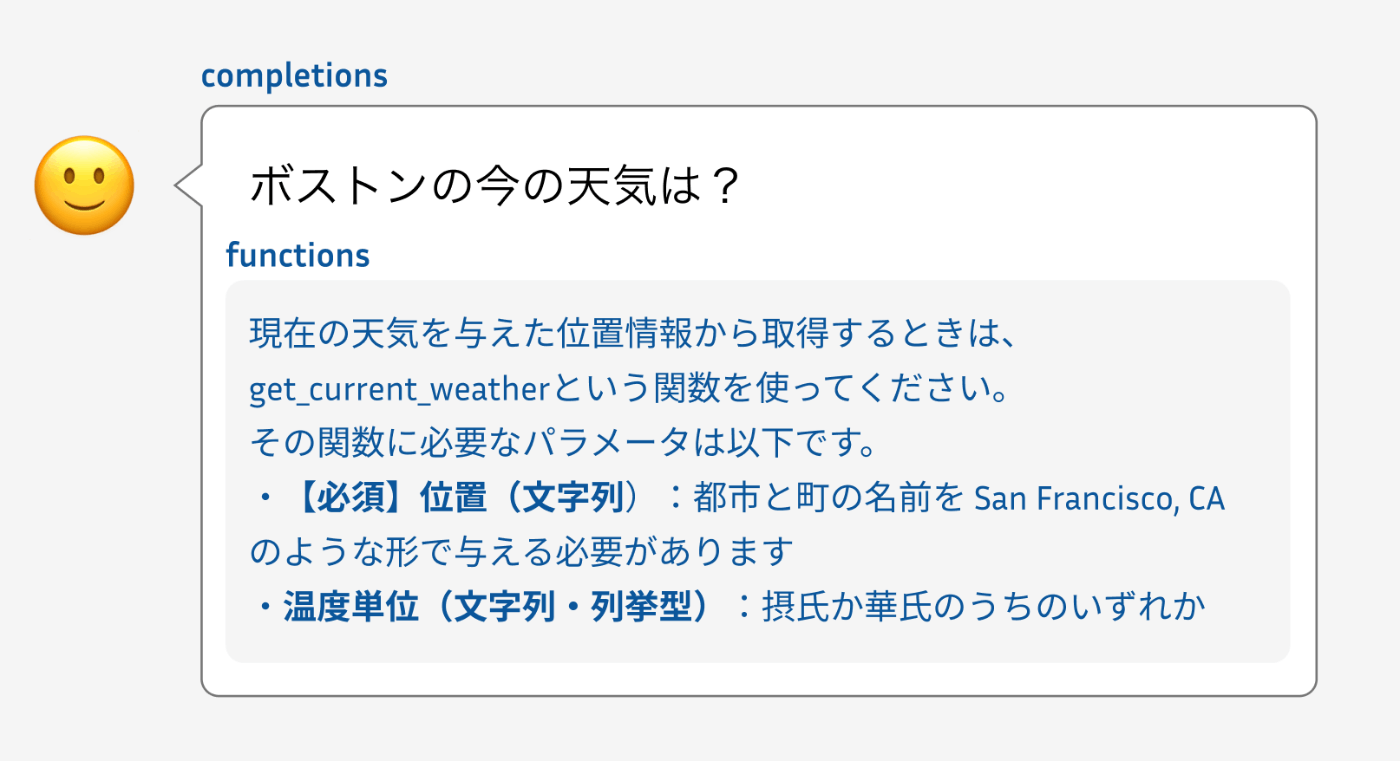Click the 'functions' heading label
The width and height of the screenshot is (1400, 761).
298,255
